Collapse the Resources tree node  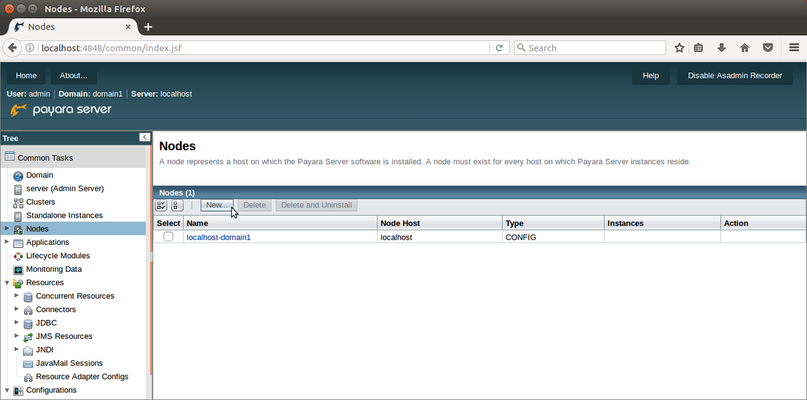[x=7, y=282]
